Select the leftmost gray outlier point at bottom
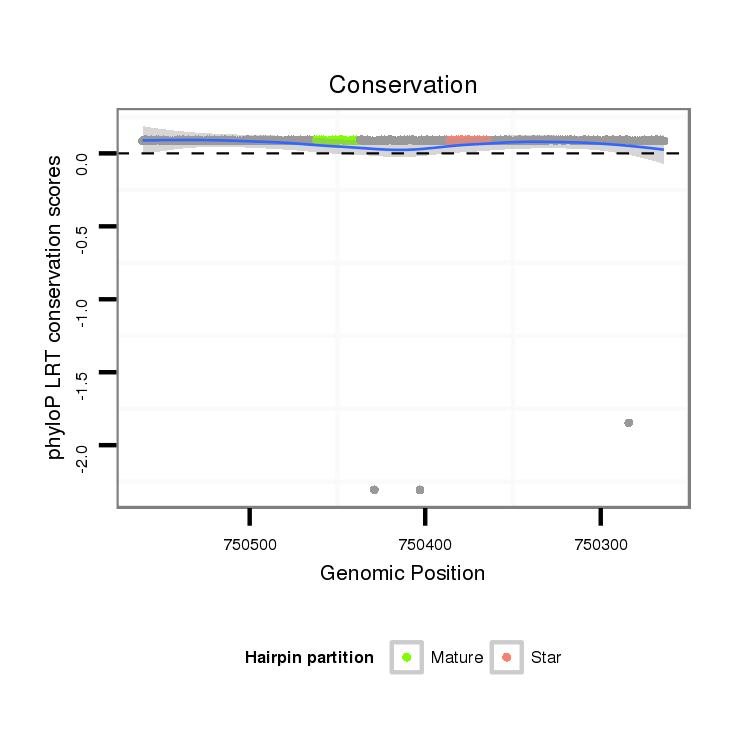 (x=374, y=490)
